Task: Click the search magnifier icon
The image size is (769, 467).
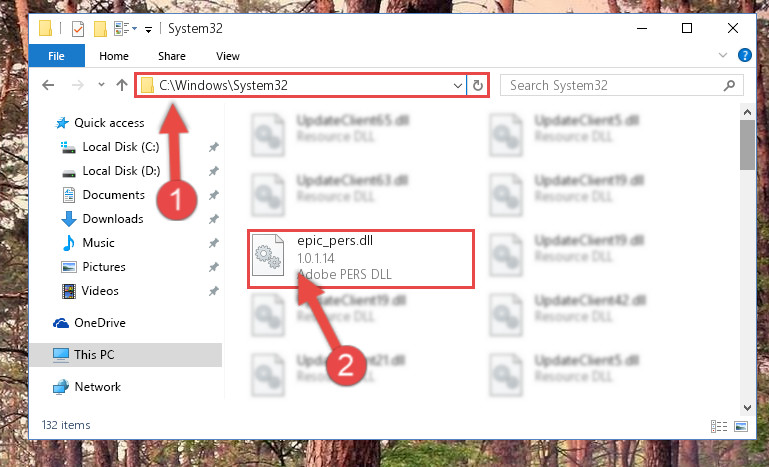Action: [729, 85]
